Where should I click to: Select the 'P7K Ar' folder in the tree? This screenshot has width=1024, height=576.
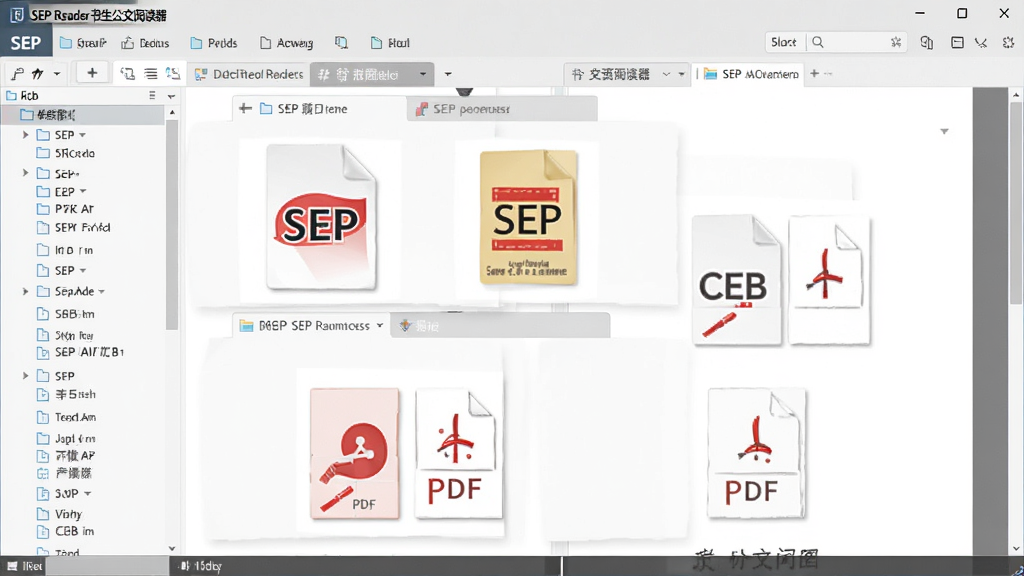click(65, 209)
